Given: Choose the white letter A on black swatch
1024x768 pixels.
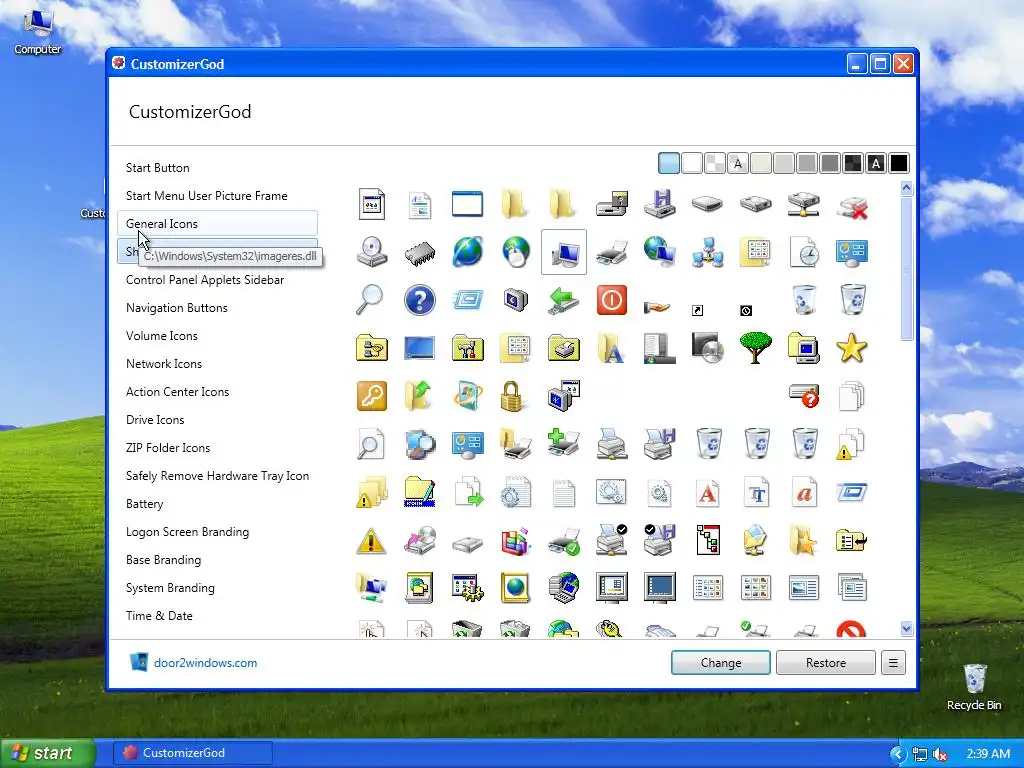Looking at the screenshot, I should pyautogui.click(x=876, y=163).
